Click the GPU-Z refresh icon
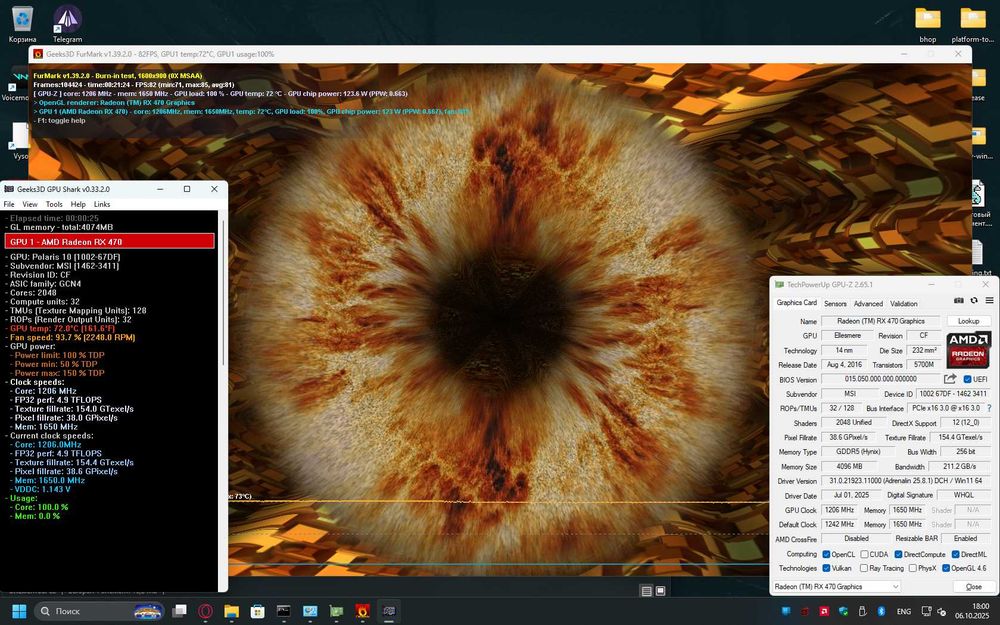This screenshot has width=1000, height=625. tap(973, 301)
